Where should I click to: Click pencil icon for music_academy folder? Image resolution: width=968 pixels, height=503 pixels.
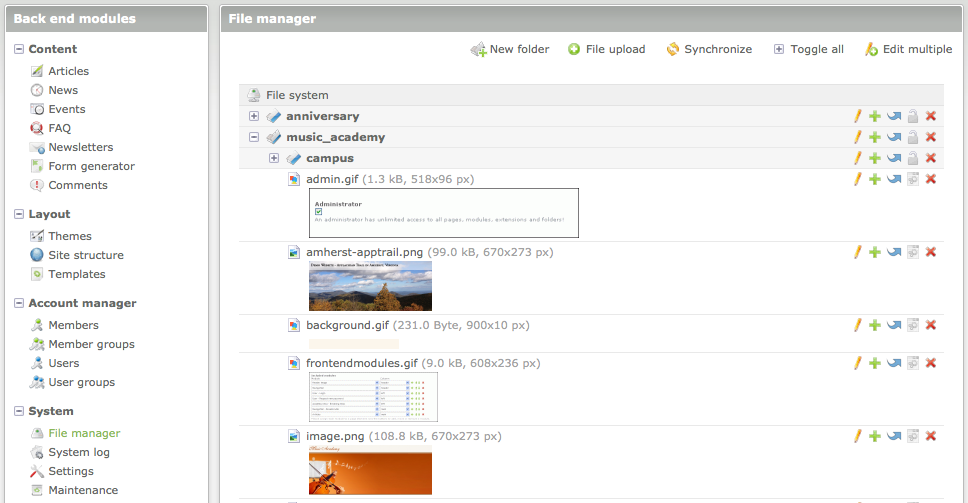[x=857, y=137]
